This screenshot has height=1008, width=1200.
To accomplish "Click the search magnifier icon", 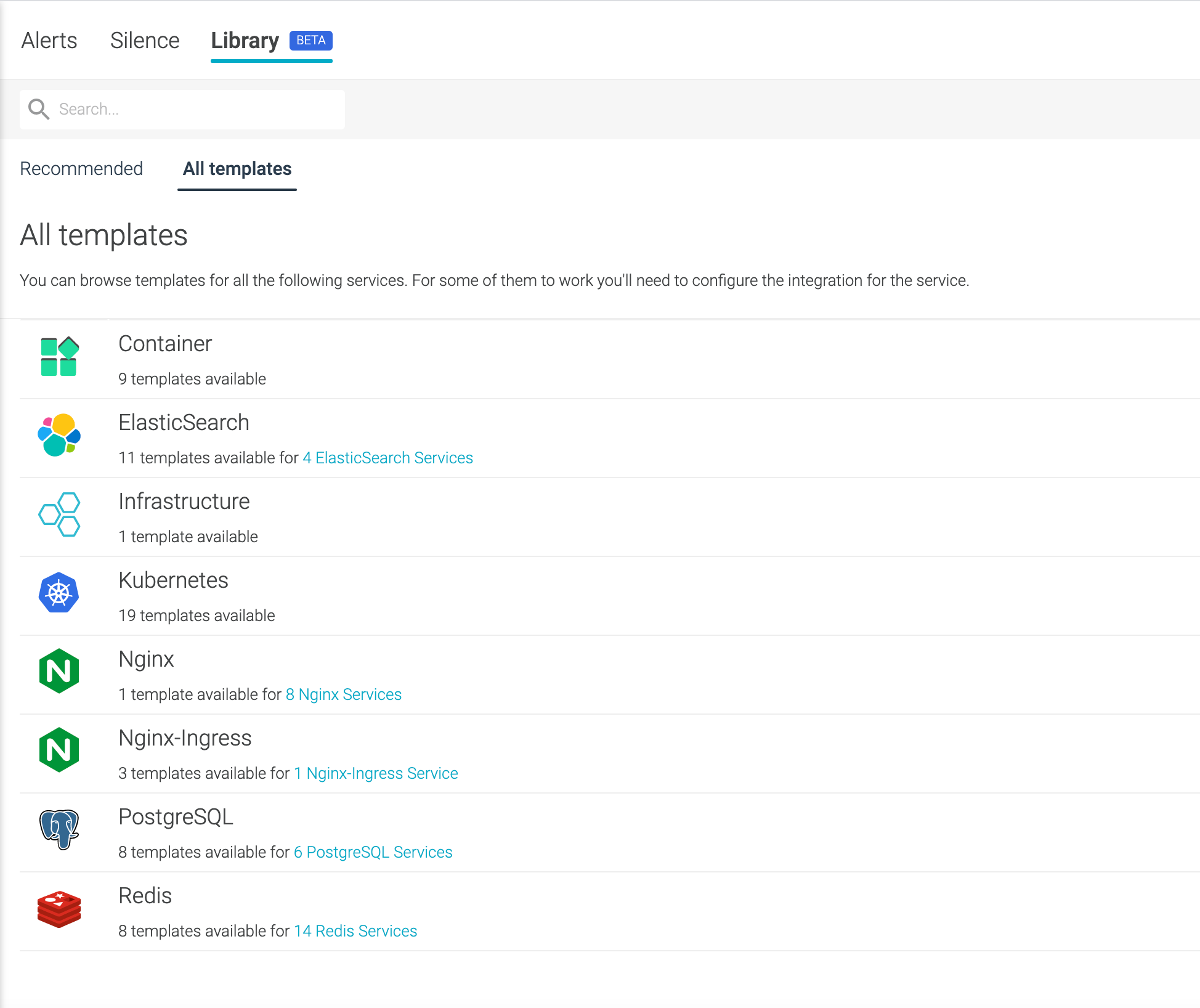I will 39,109.
